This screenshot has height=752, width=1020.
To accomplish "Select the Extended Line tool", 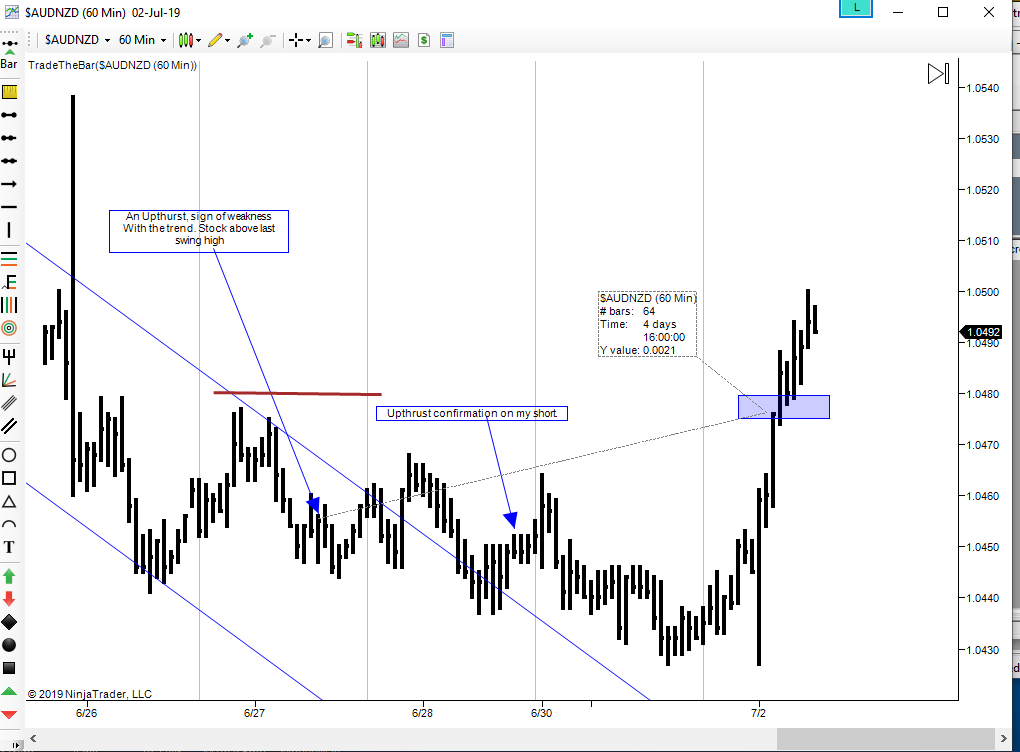I will tap(9, 161).
